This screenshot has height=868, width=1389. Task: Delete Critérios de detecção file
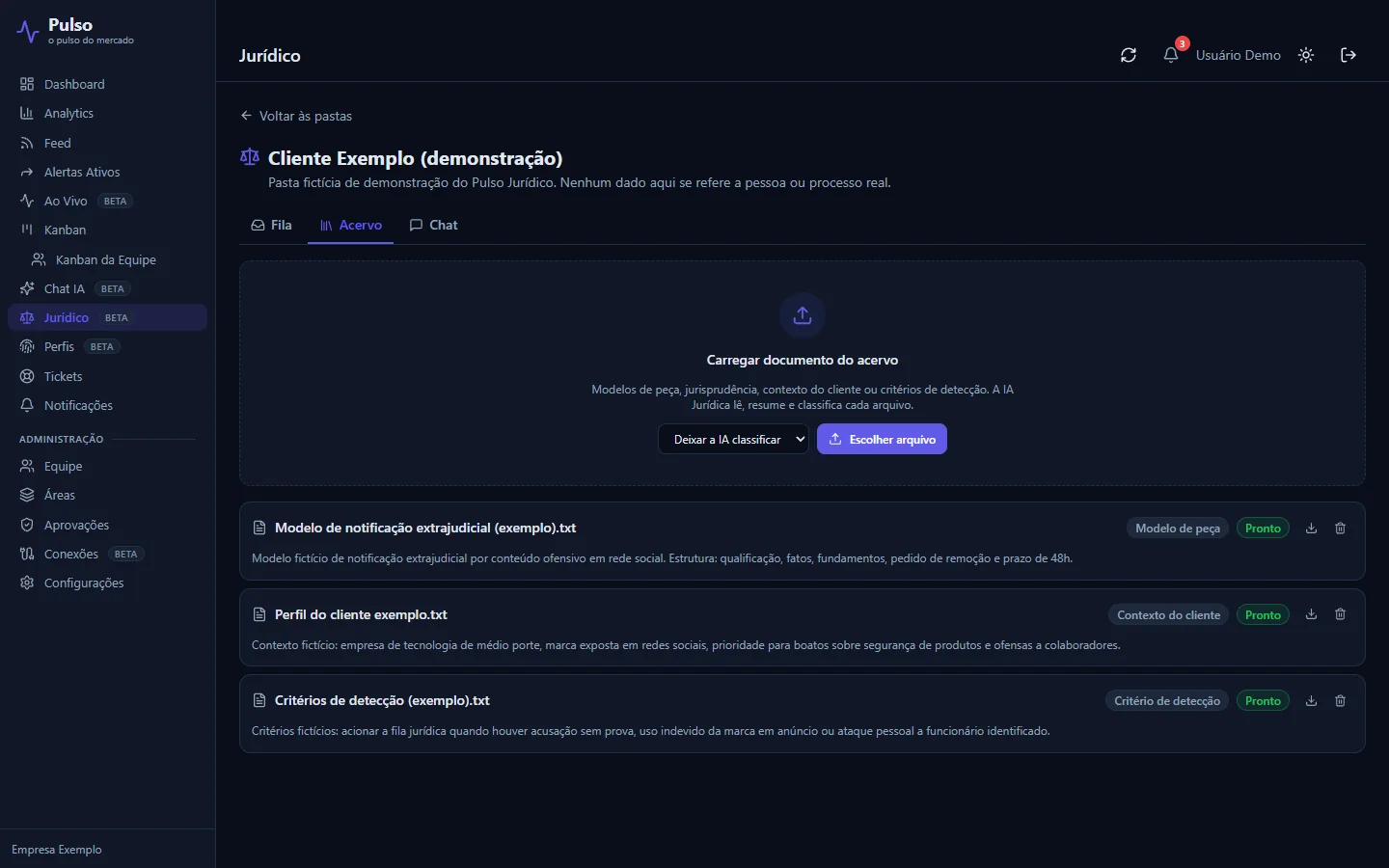tap(1340, 701)
